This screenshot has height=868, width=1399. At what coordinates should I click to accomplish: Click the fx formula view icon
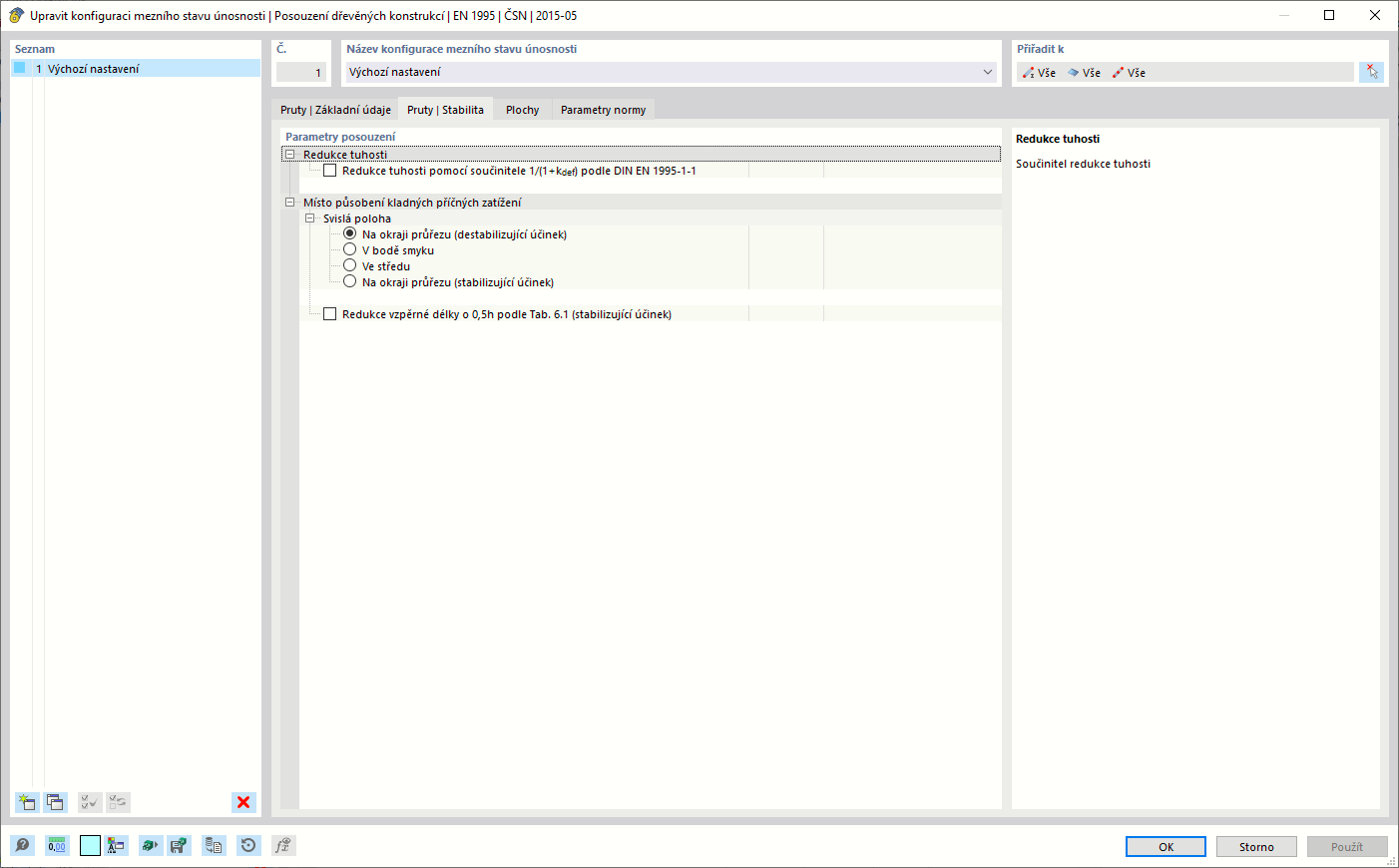pyautogui.click(x=283, y=846)
